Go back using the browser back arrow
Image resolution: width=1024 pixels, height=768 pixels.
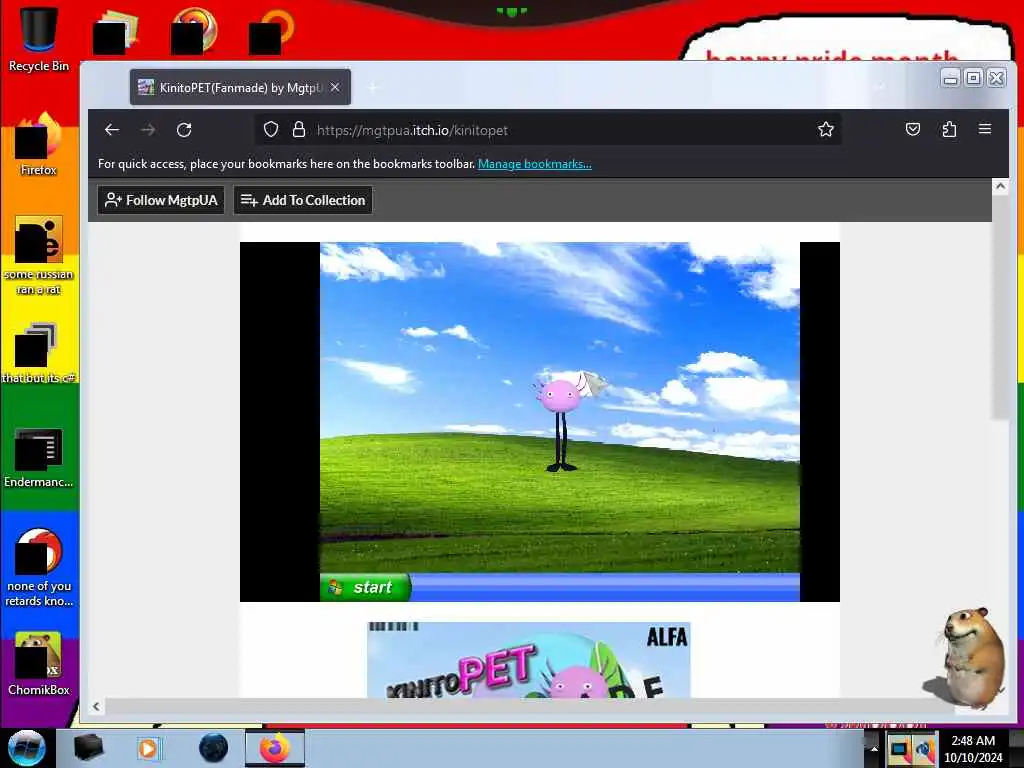point(112,130)
